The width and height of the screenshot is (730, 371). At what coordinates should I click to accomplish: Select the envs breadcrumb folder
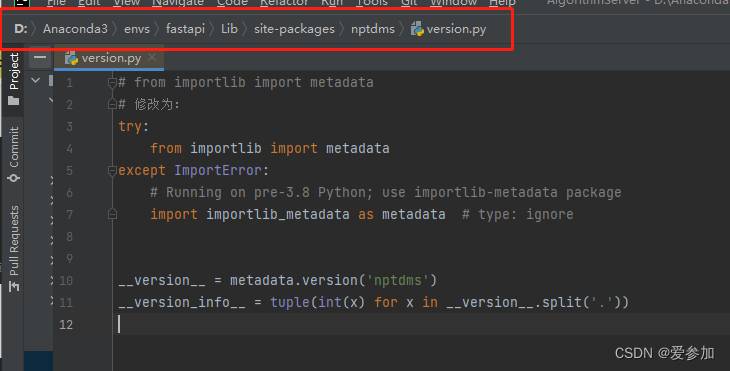pos(137,29)
